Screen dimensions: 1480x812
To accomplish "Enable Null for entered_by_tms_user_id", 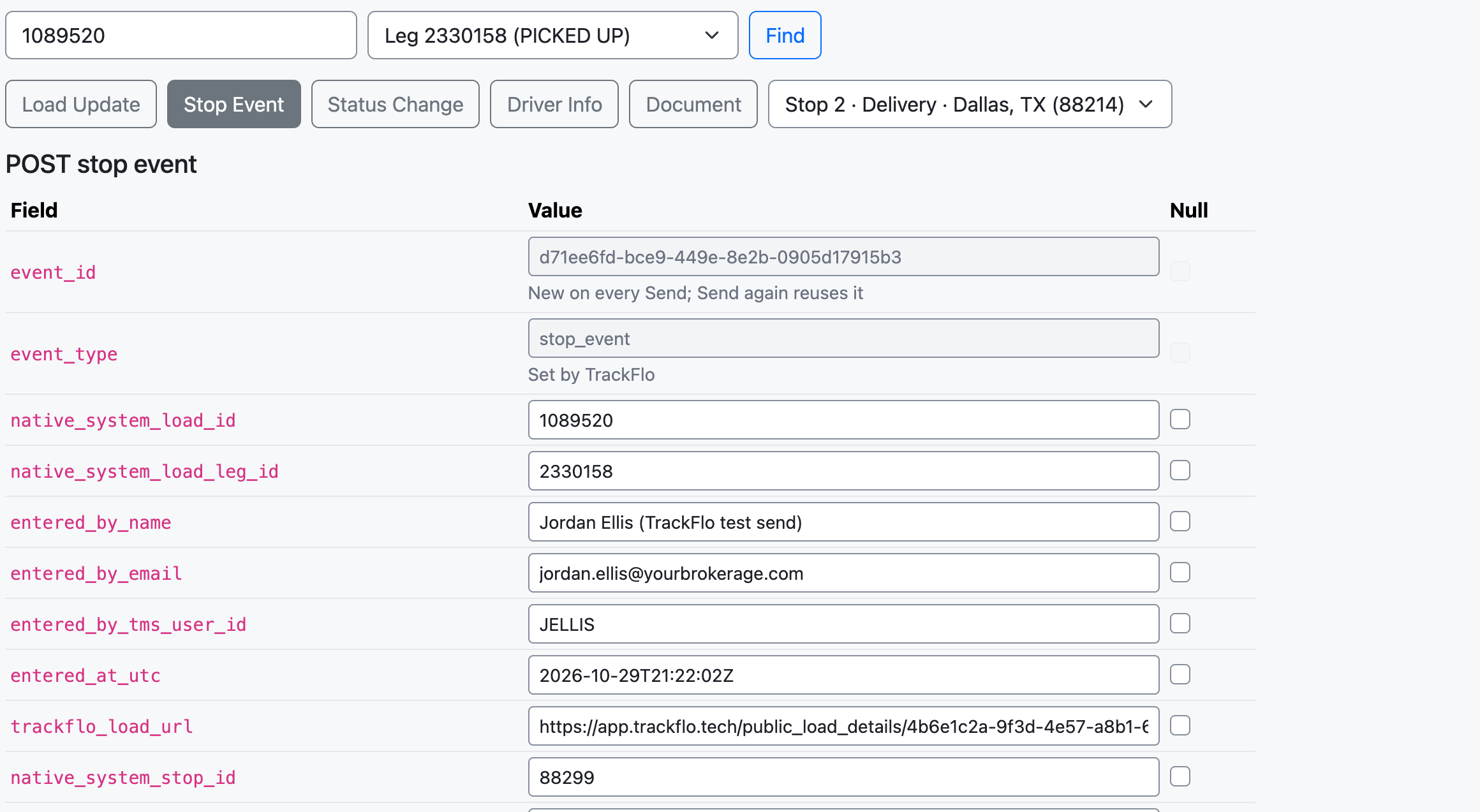I will 1180,624.
